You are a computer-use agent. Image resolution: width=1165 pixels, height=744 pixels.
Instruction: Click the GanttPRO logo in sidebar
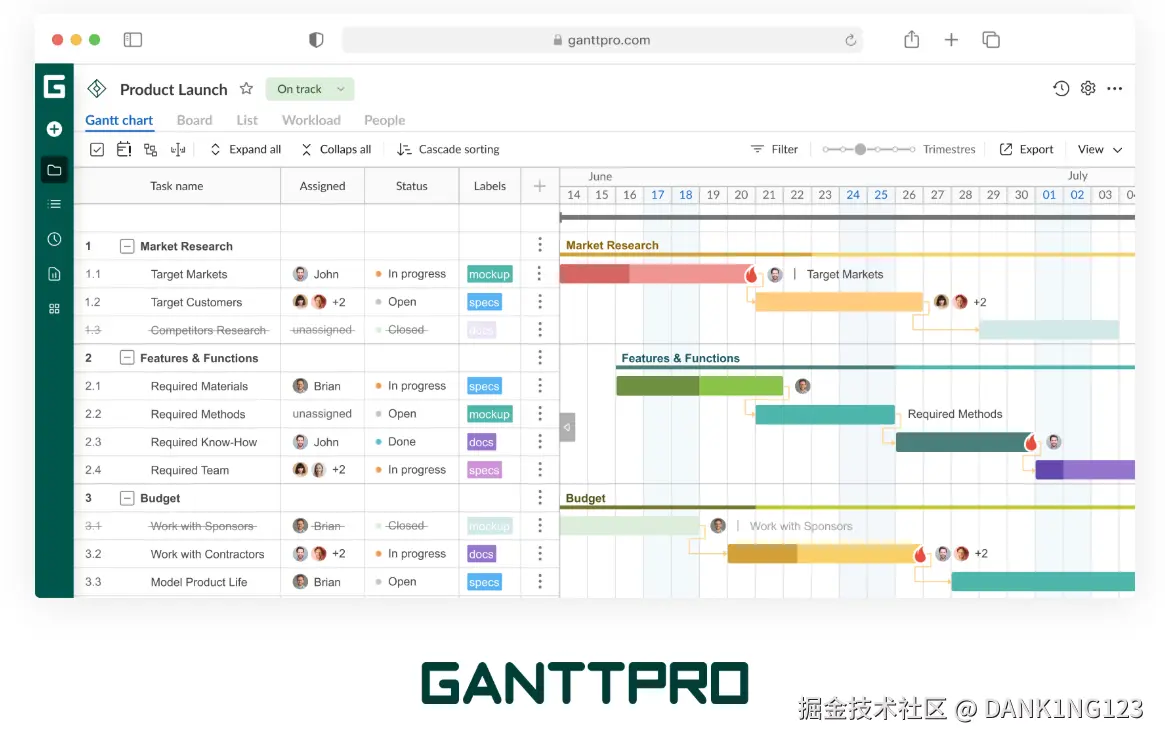pyautogui.click(x=54, y=87)
